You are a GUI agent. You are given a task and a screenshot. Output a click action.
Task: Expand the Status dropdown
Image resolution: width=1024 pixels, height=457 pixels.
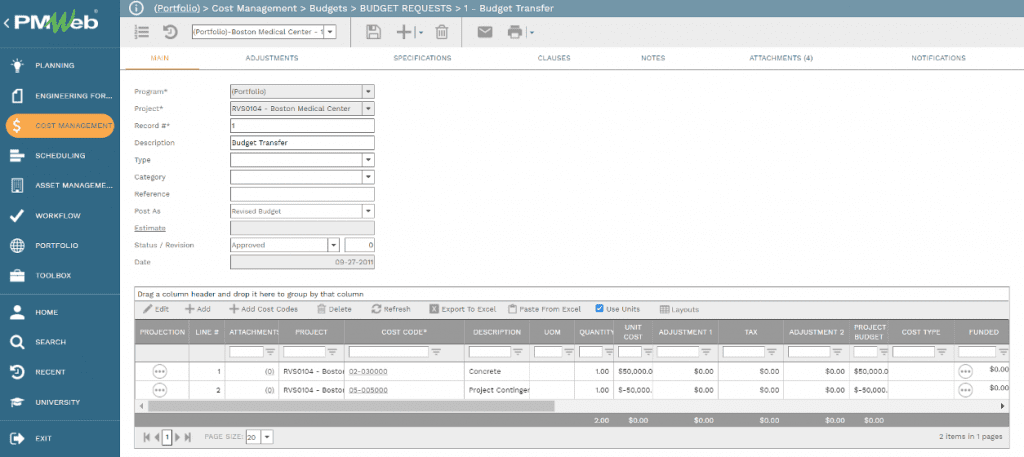[334, 245]
